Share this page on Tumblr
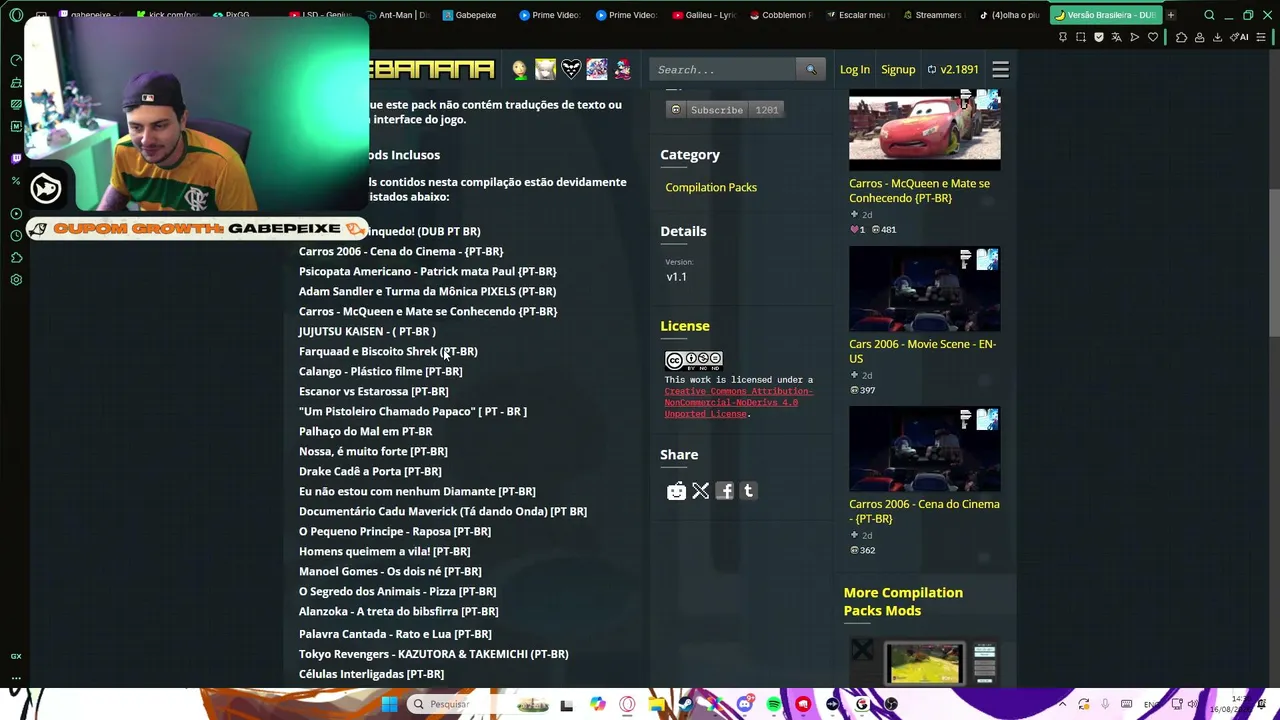This screenshot has width=1280, height=720. 748,491
